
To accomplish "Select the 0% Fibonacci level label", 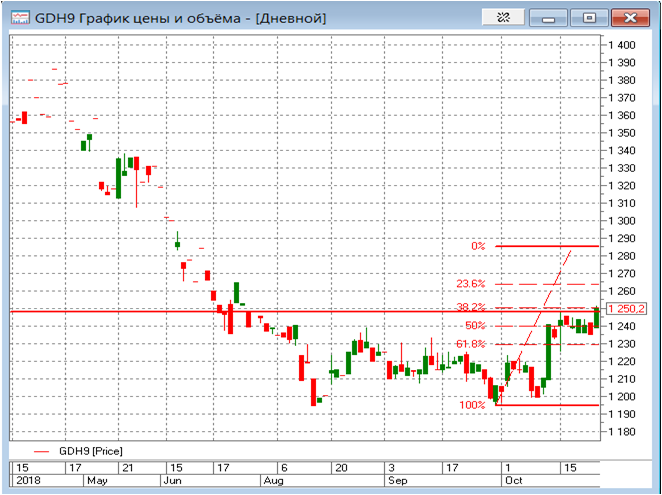I will tap(478, 246).
